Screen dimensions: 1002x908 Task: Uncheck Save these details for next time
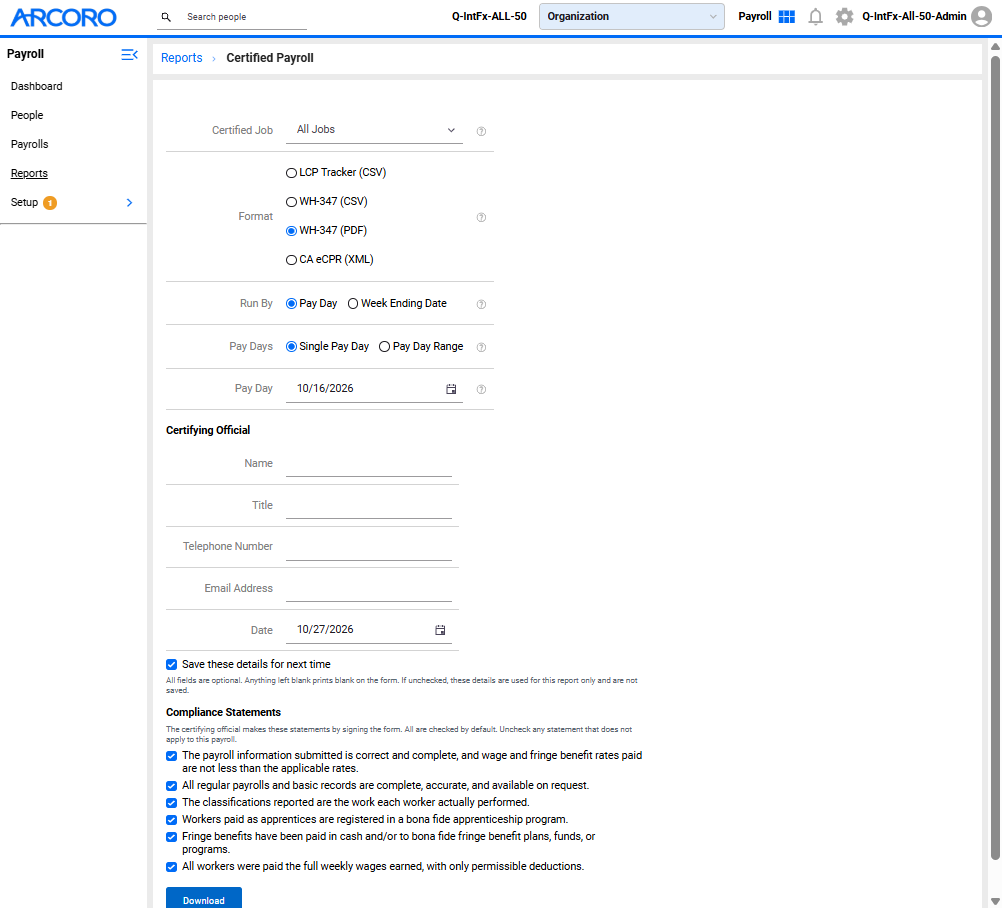[171, 665]
